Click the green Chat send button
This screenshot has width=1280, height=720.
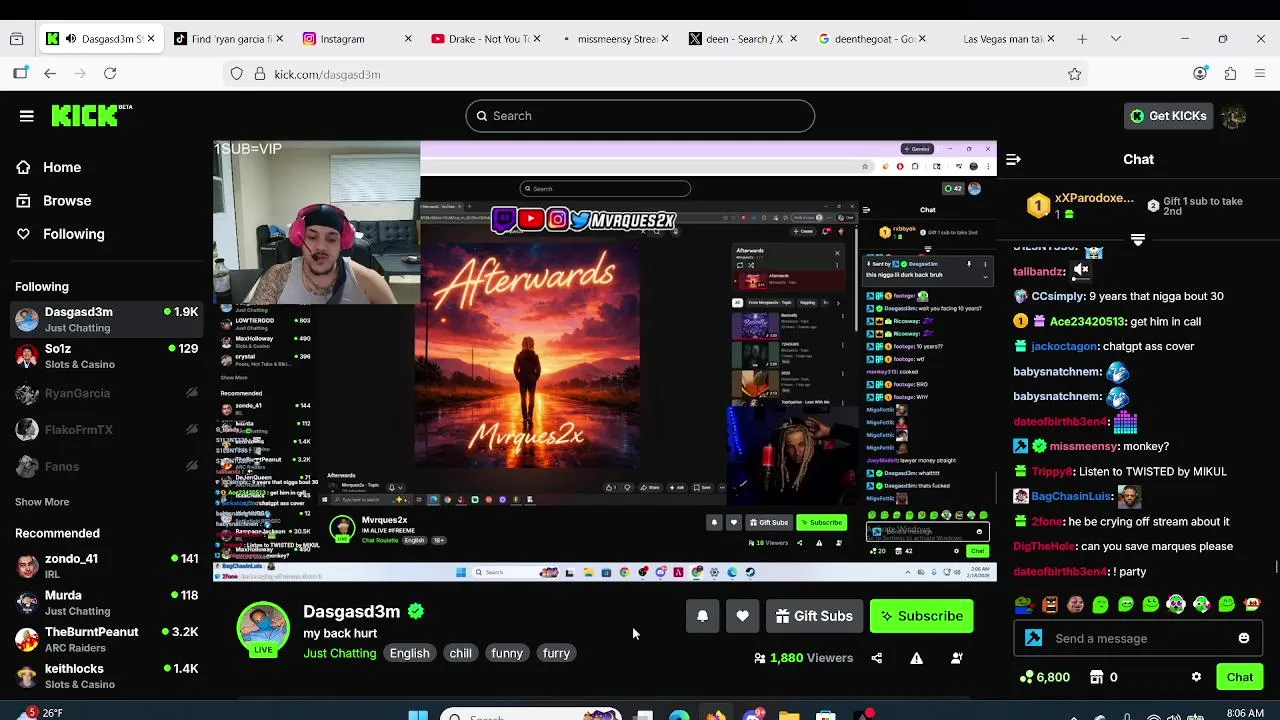pos(1240,677)
